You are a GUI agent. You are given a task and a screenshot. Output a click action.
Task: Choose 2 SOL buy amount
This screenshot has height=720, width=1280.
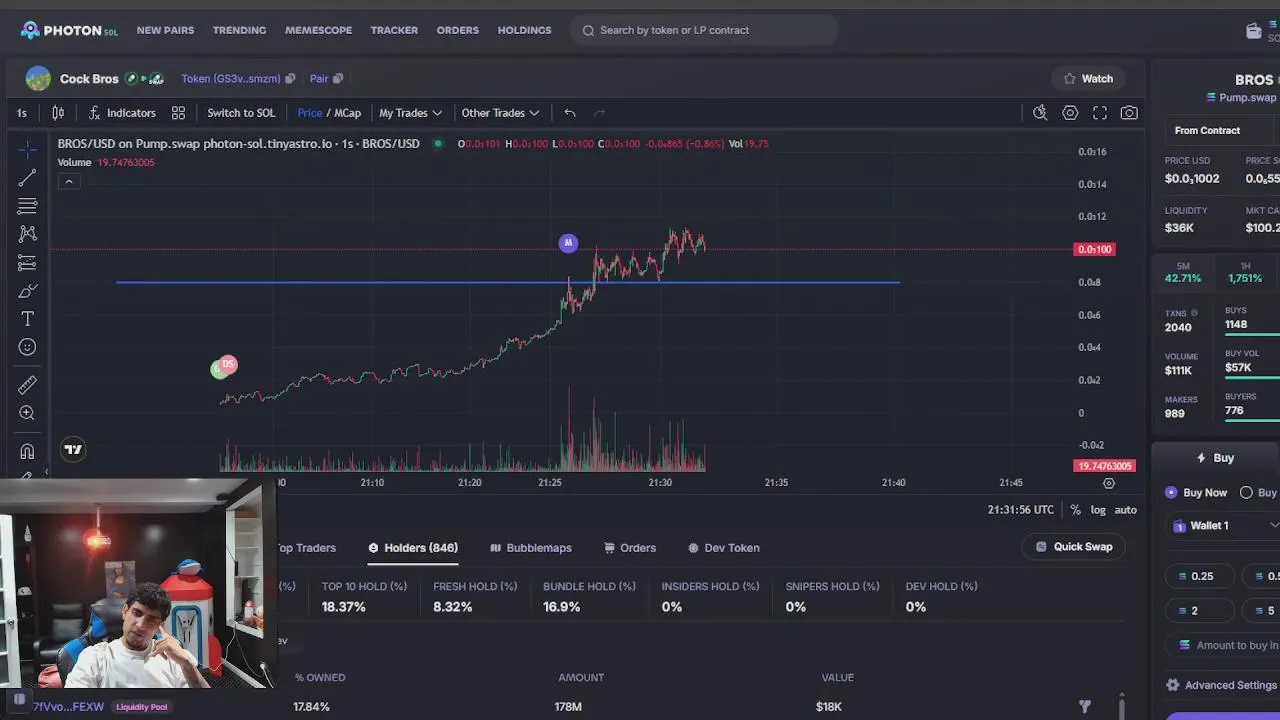1201,610
